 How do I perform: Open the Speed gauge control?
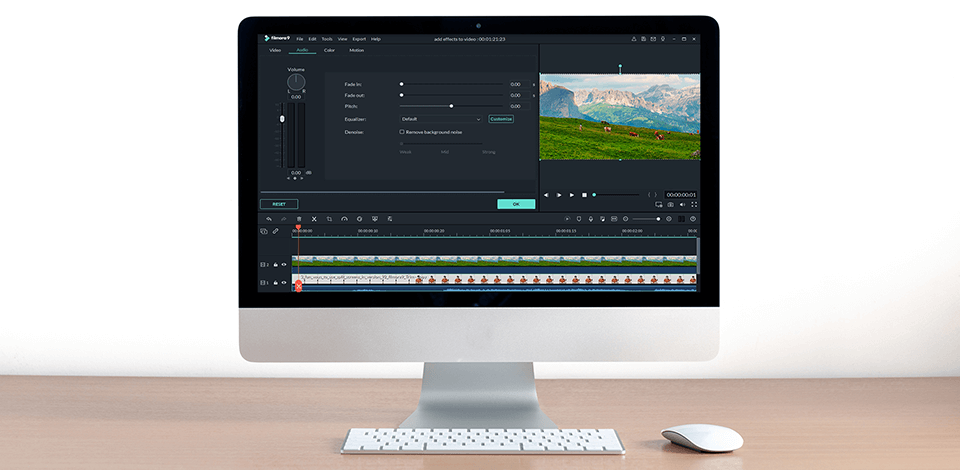[x=344, y=218]
